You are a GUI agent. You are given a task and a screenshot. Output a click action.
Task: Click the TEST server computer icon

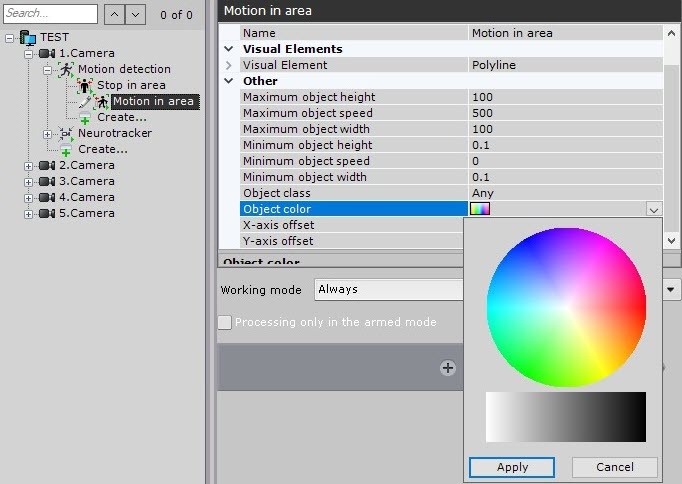tap(27, 37)
